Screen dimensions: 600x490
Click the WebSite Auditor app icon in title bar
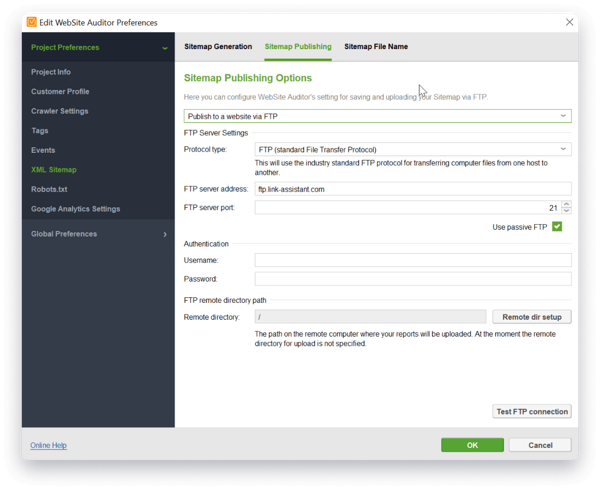32,21
